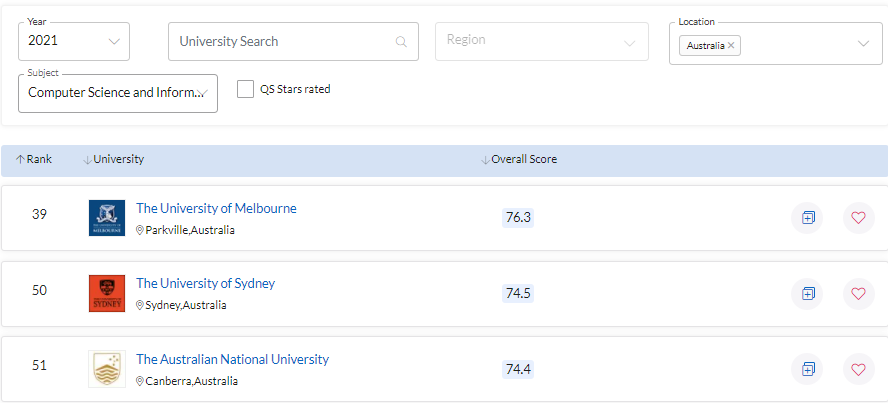Click the search magnifier icon

click(401, 42)
